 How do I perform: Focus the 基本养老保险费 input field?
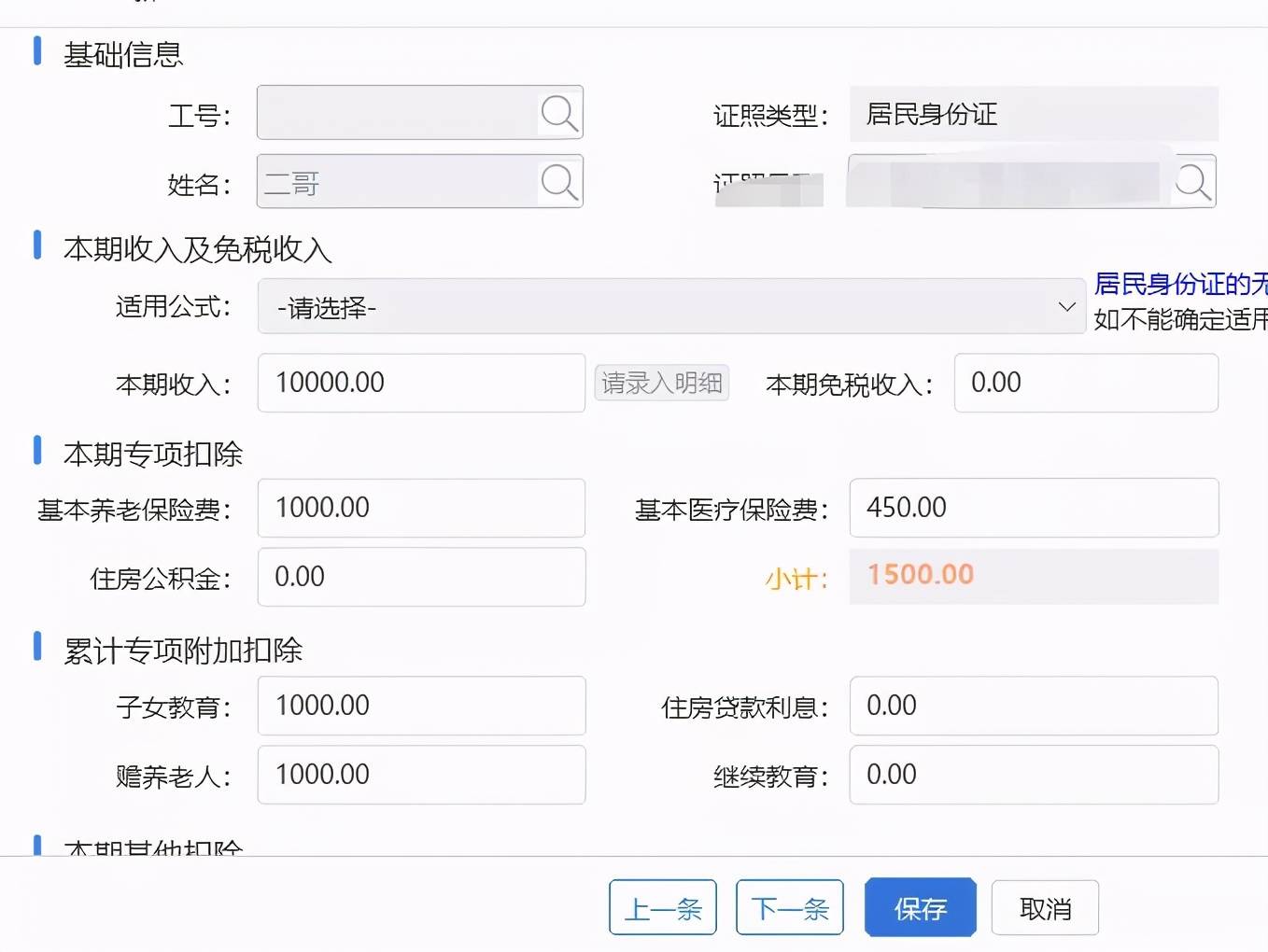pyautogui.click(x=420, y=508)
